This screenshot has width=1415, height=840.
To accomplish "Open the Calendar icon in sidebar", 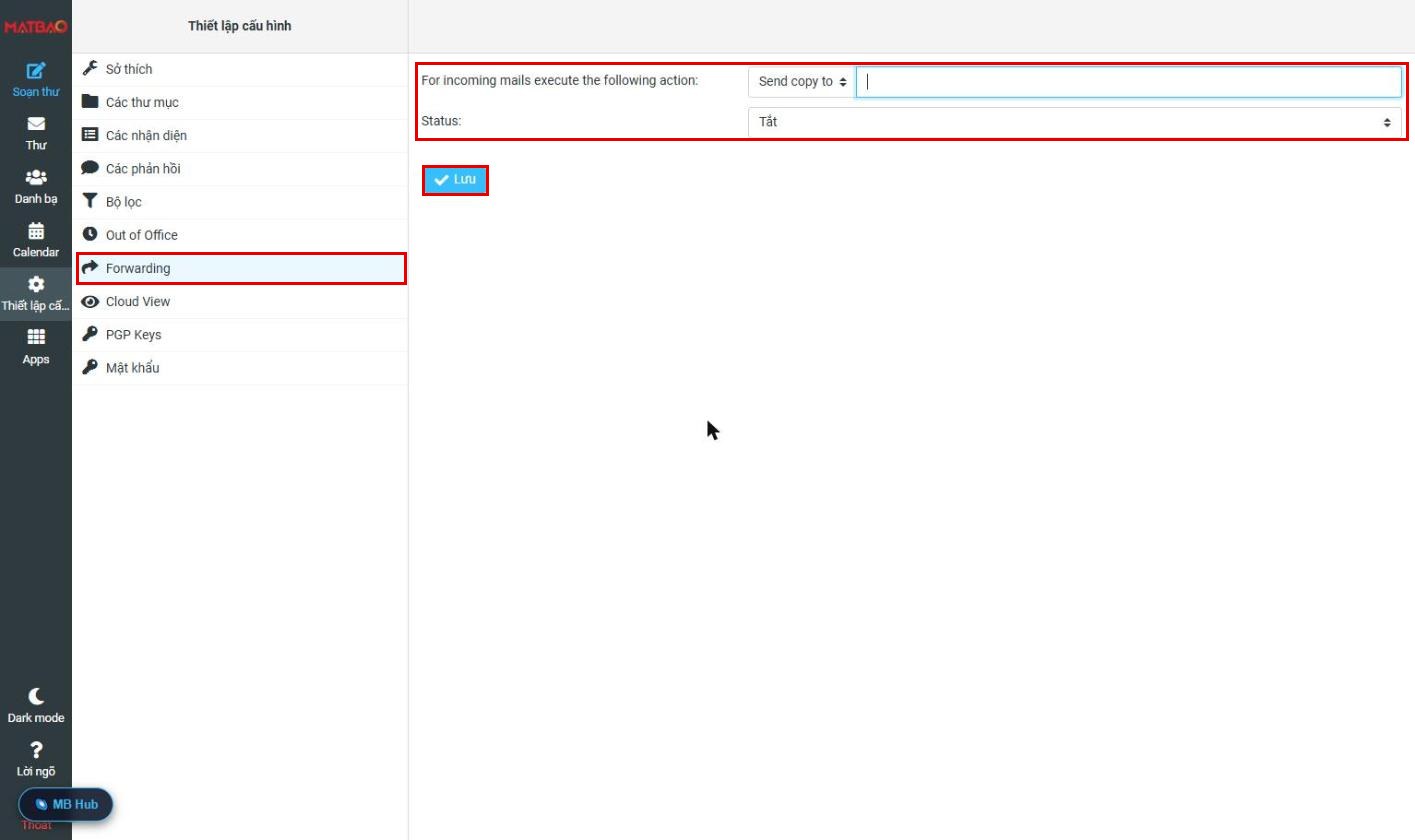I will (x=36, y=231).
